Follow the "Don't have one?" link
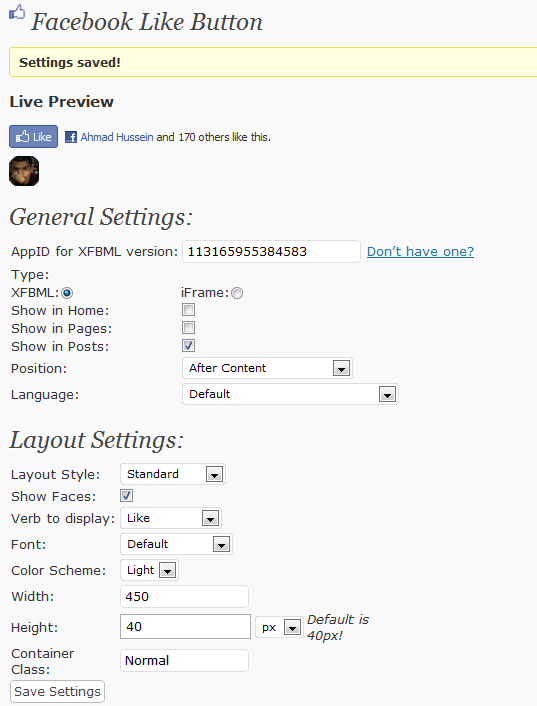Viewport: 537px width, 706px height. coord(420,251)
